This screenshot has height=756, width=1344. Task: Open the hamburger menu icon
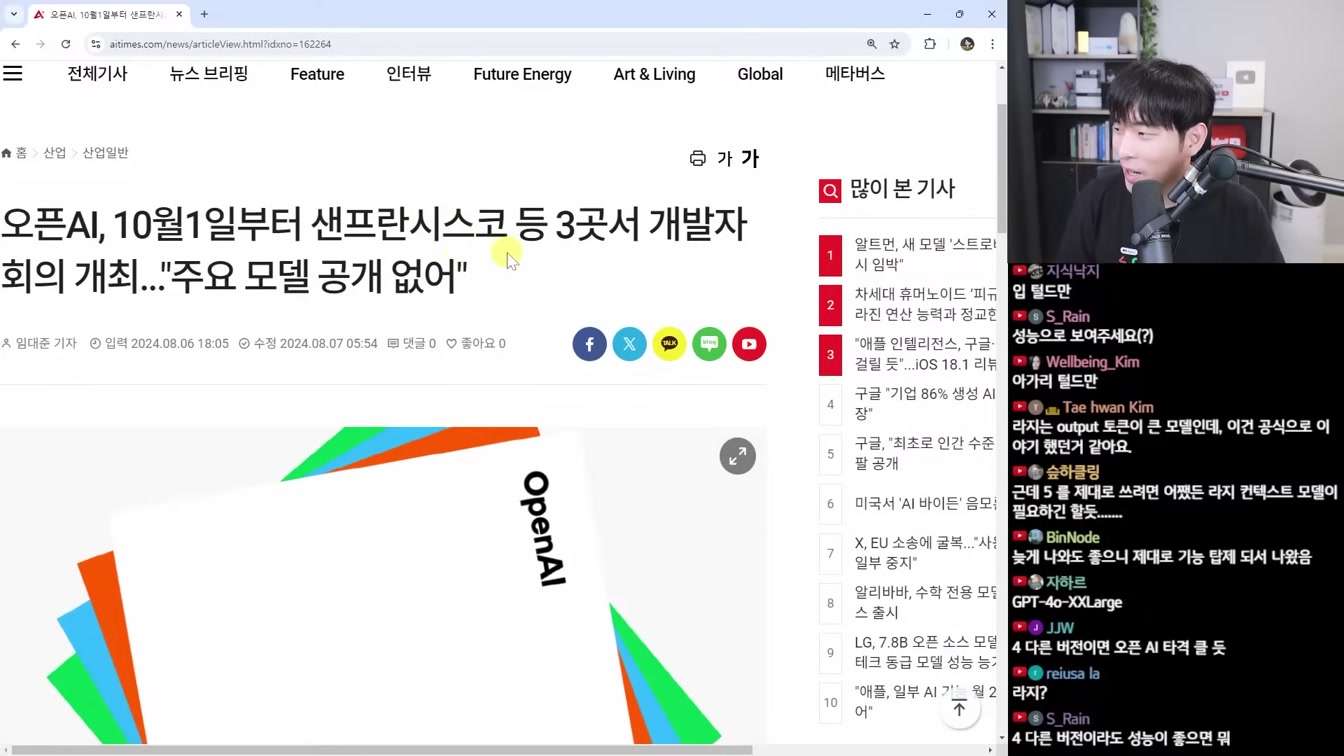[13, 74]
